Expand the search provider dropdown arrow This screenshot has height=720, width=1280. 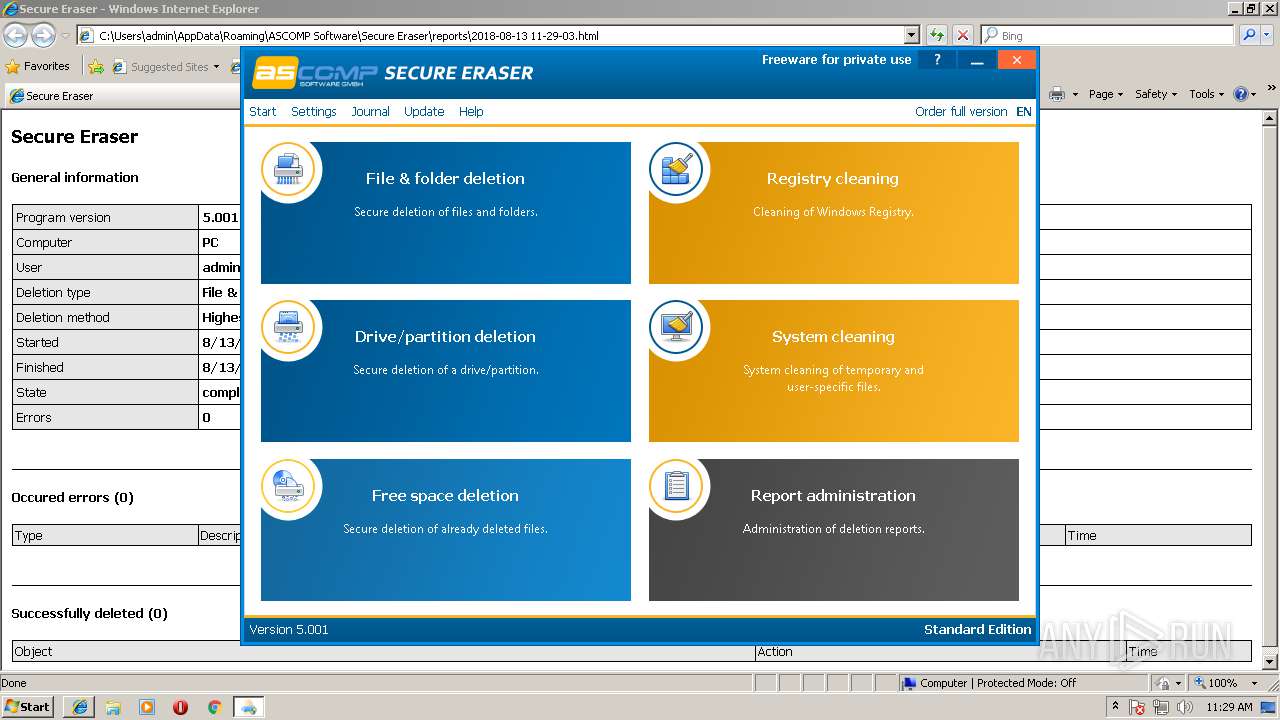(1268, 35)
